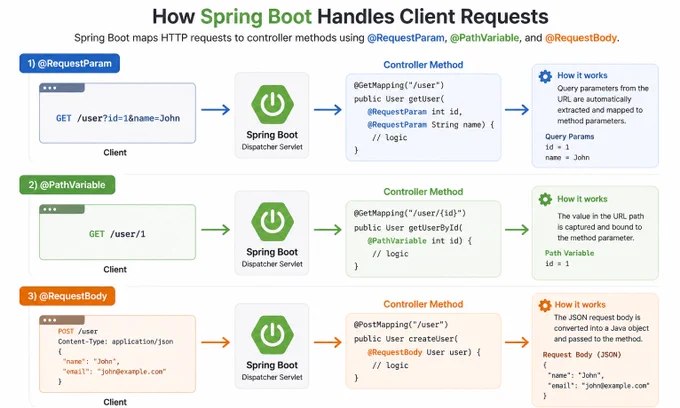Click the Spring Boot logo in the @PathVariable row
Screen dimensions: 680x408
(x=272, y=222)
